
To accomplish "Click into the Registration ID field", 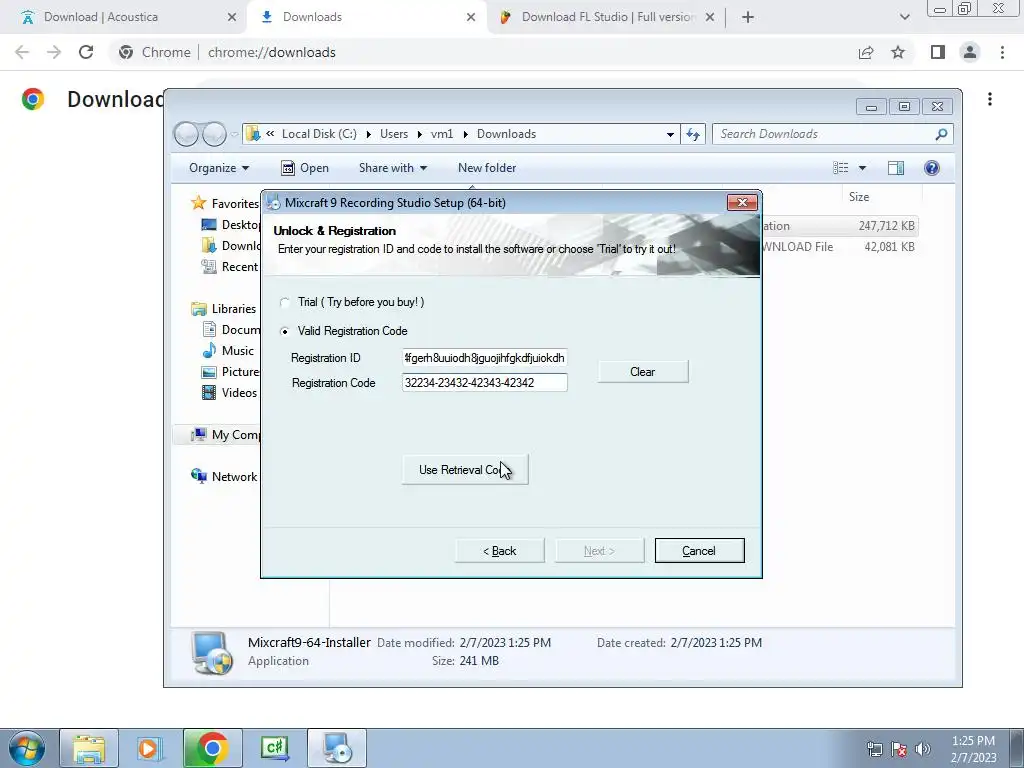I will pos(485,358).
